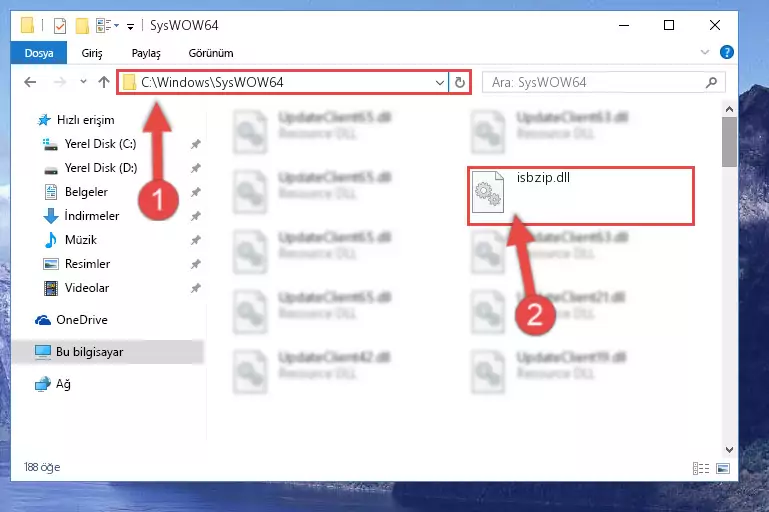Open the Paylaş ribbon tab
The image size is (769, 512).
click(x=146, y=53)
